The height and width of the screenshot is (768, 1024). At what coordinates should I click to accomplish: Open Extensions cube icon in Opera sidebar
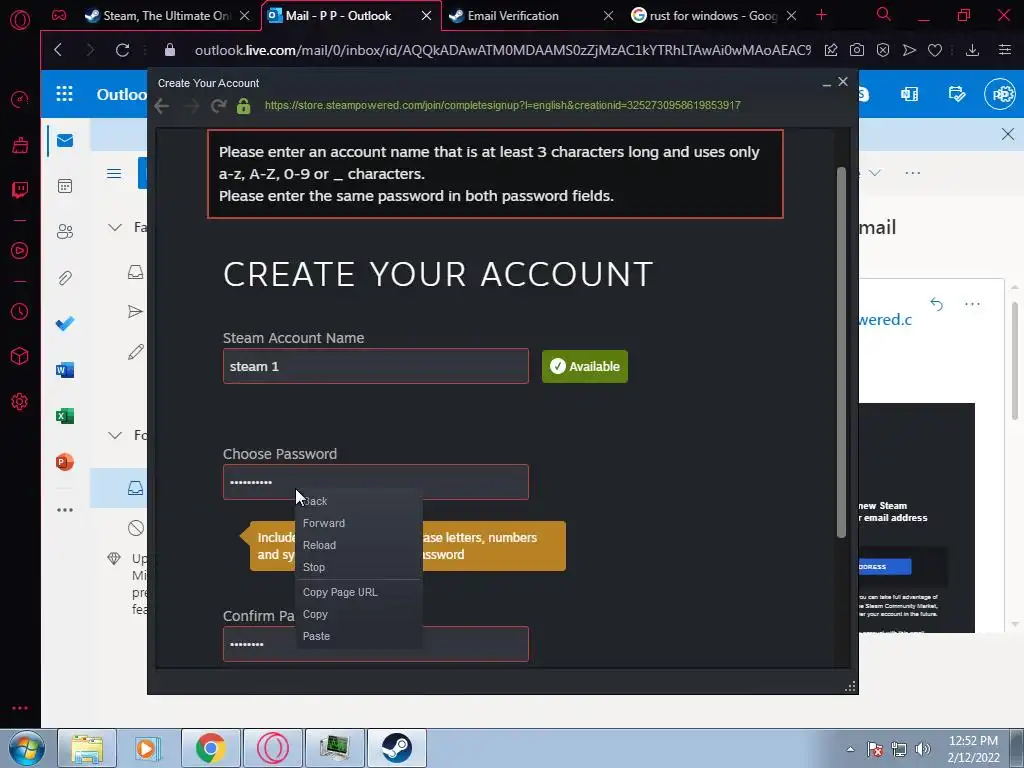[20, 356]
